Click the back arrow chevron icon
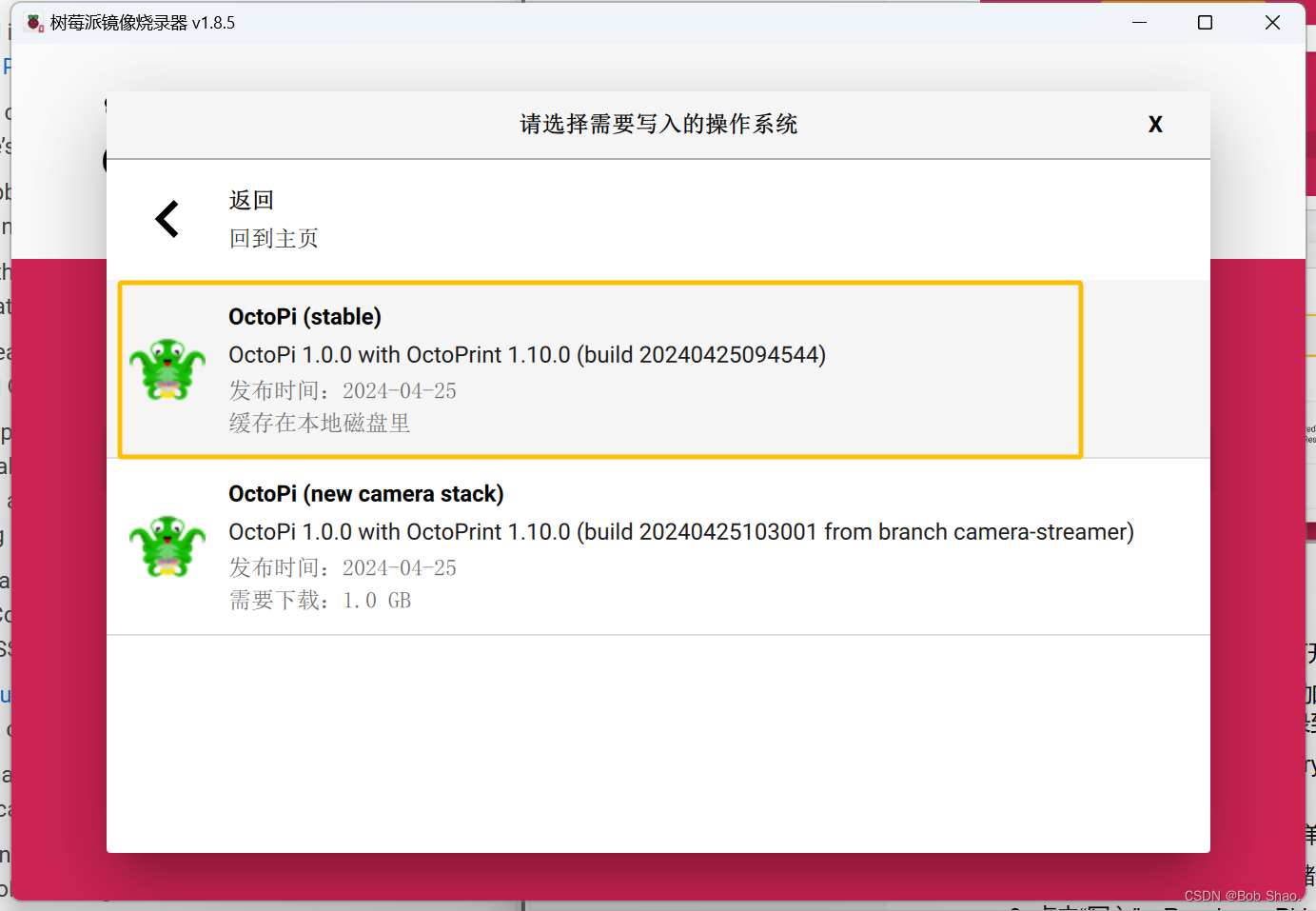The width and height of the screenshot is (1316, 911). pyautogui.click(x=167, y=219)
